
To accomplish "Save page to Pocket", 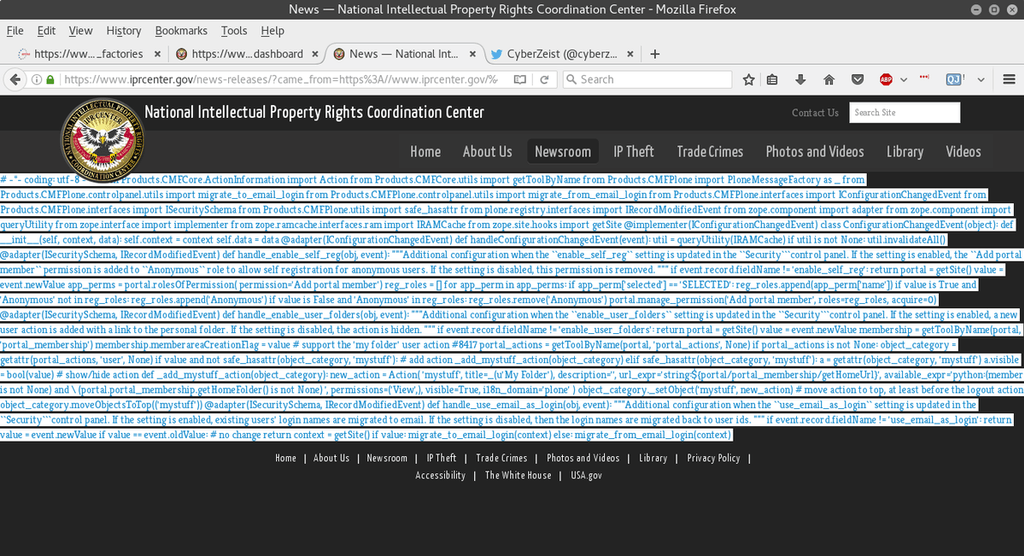I will pos(857,79).
